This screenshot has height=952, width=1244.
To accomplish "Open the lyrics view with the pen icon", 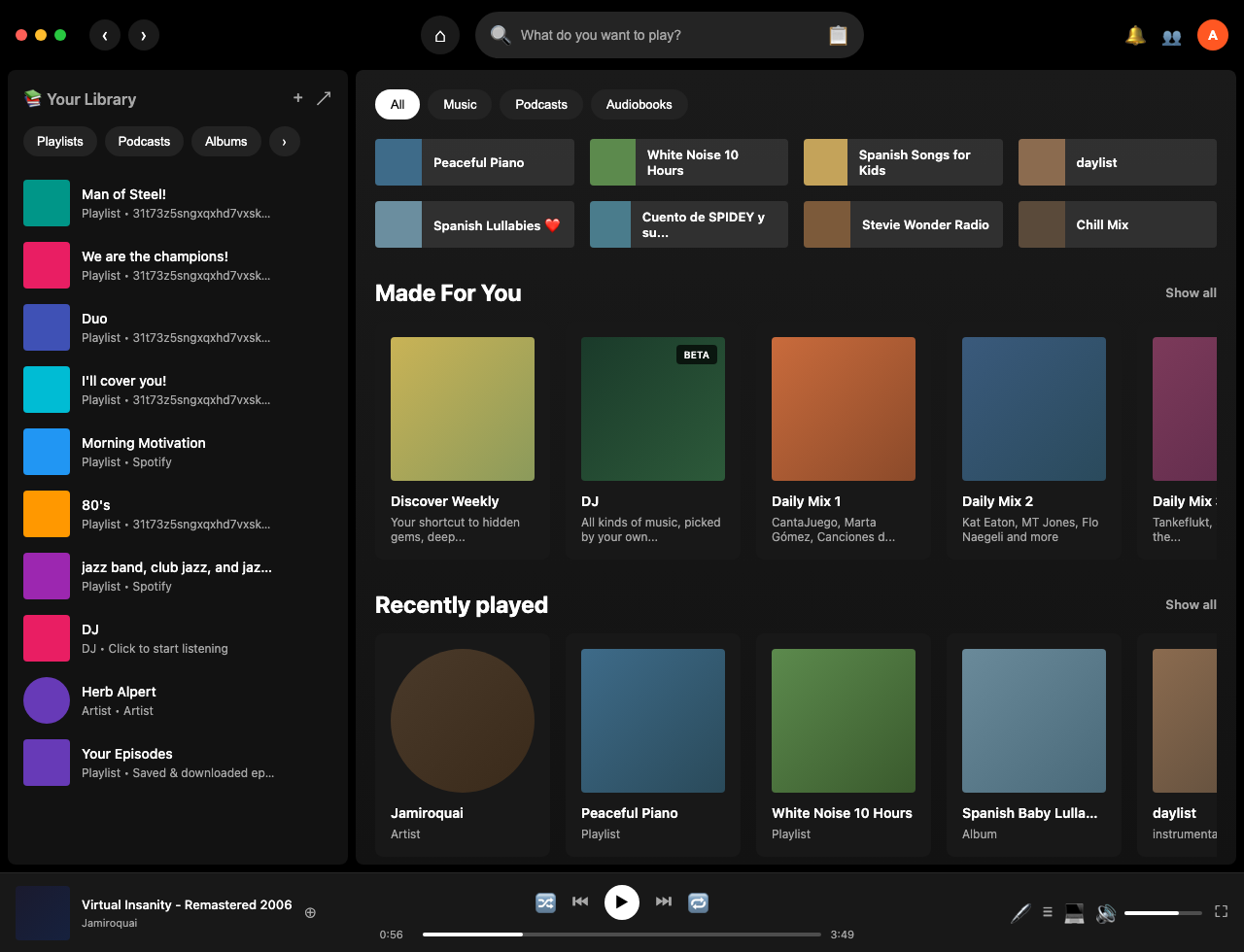I will click(x=1019, y=912).
